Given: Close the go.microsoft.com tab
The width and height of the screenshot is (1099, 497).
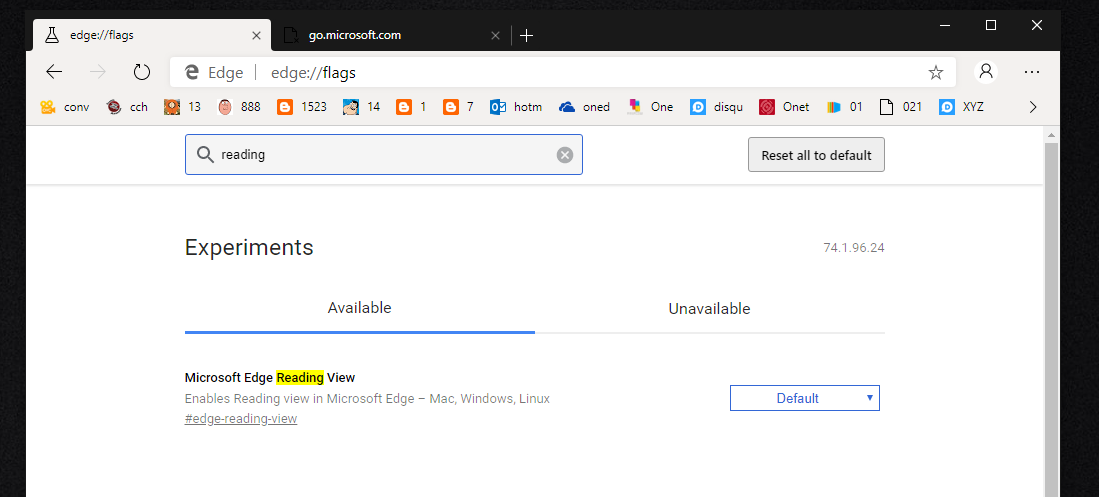Looking at the screenshot, I should click(x=496, y=35).
